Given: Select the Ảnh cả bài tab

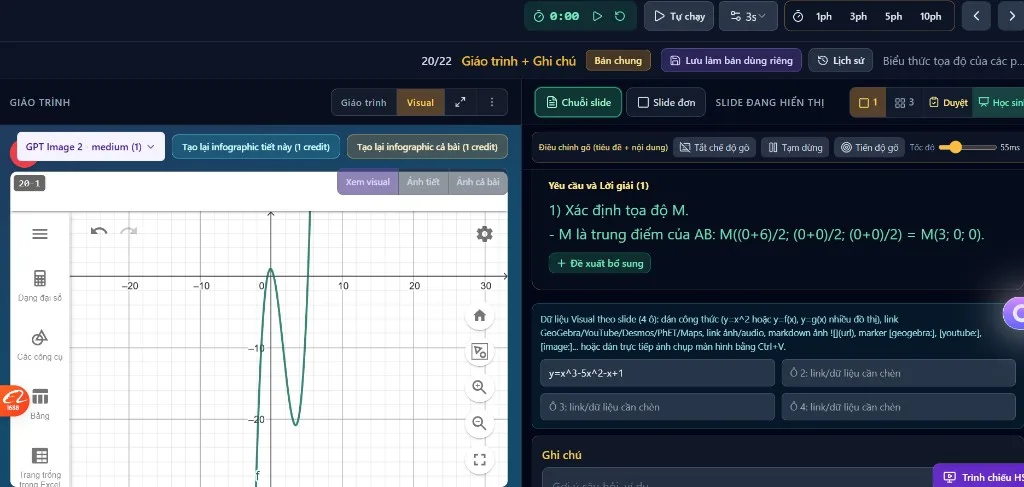Looking at the screenshot, I should tap(477, 182).
